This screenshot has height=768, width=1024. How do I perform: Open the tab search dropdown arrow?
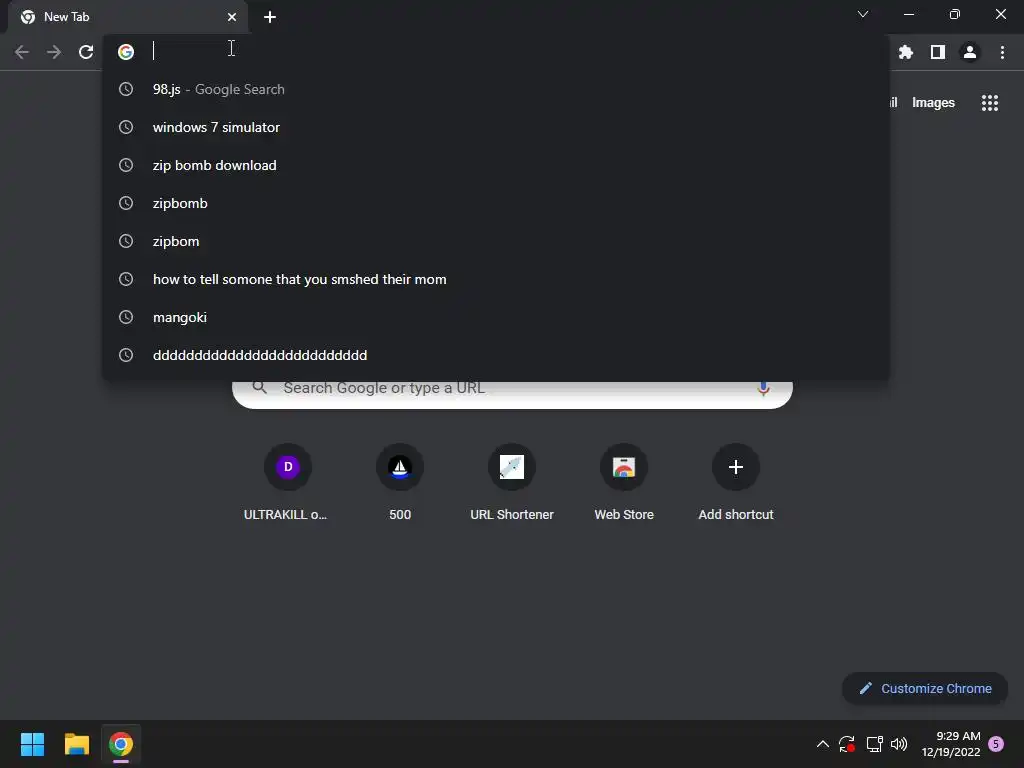click(863, 14)
